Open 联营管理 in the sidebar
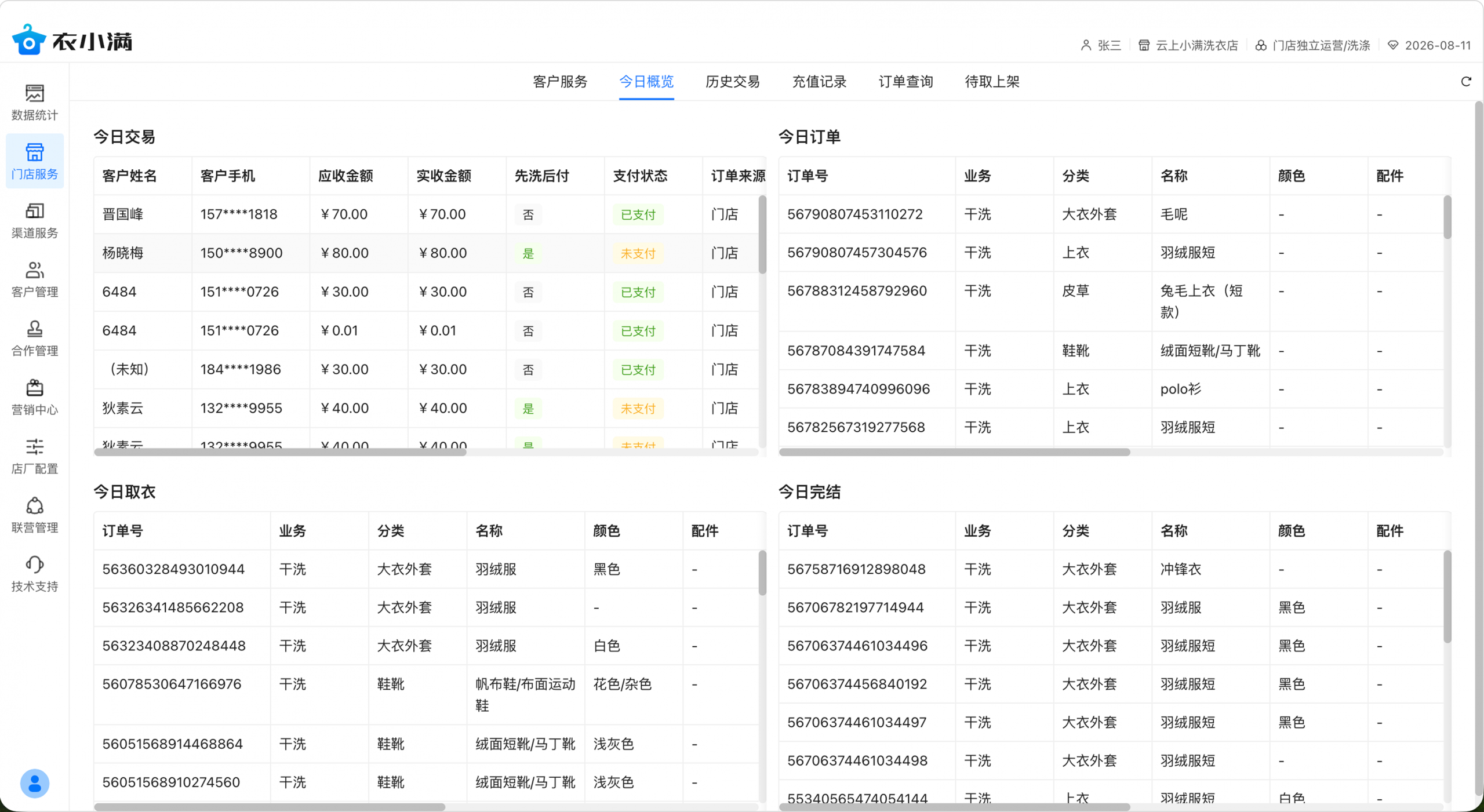 point(34,506)
